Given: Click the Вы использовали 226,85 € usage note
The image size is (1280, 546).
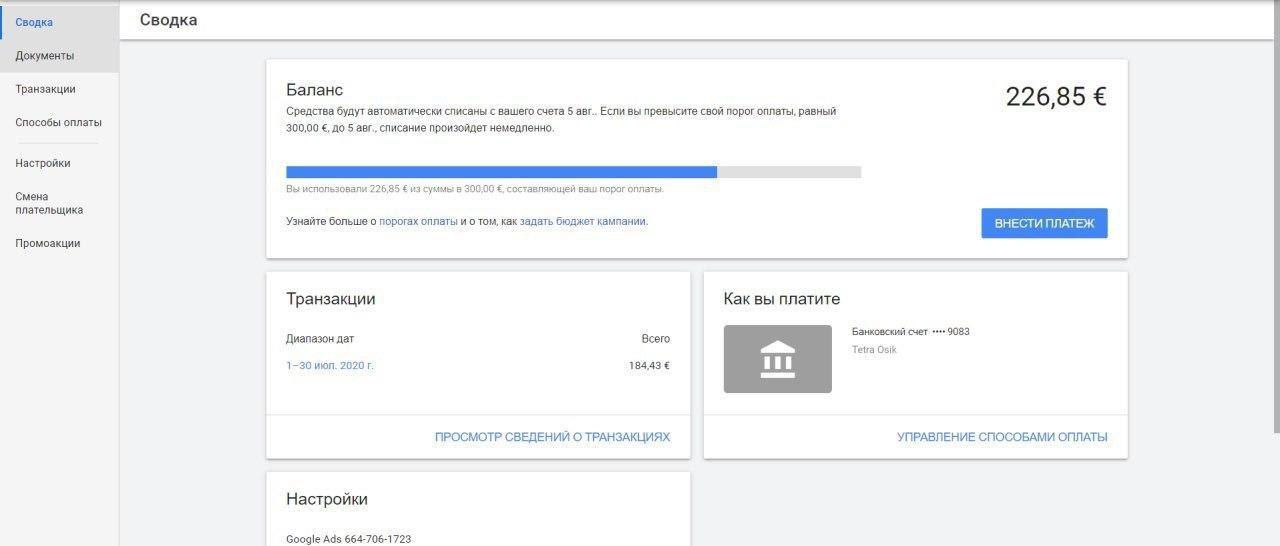Looking at the screenshot, I should 475,189.
